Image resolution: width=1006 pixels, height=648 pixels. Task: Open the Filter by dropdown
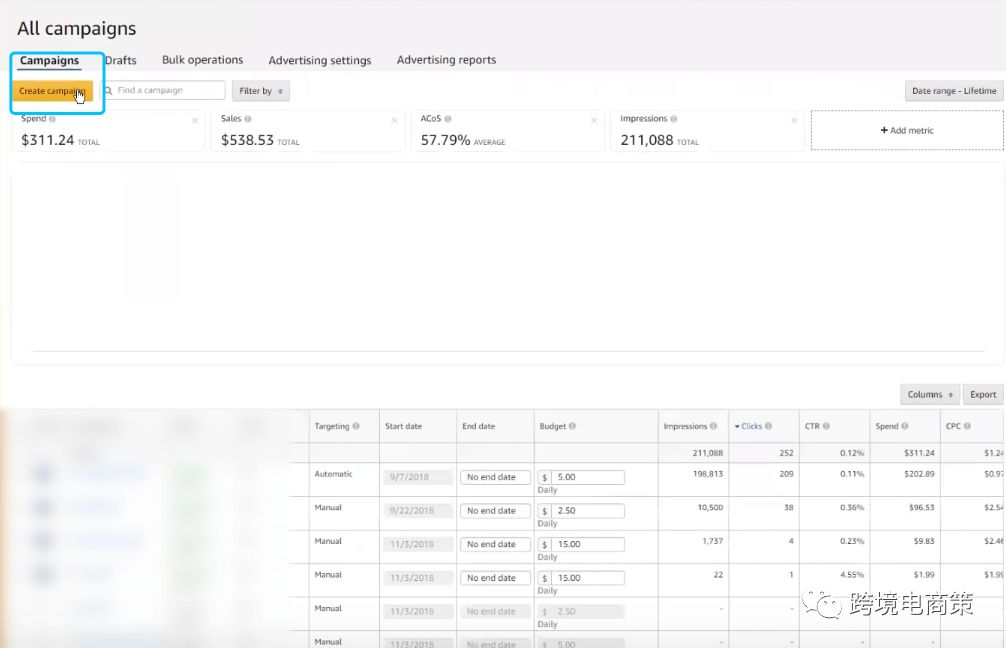(260, 91)
